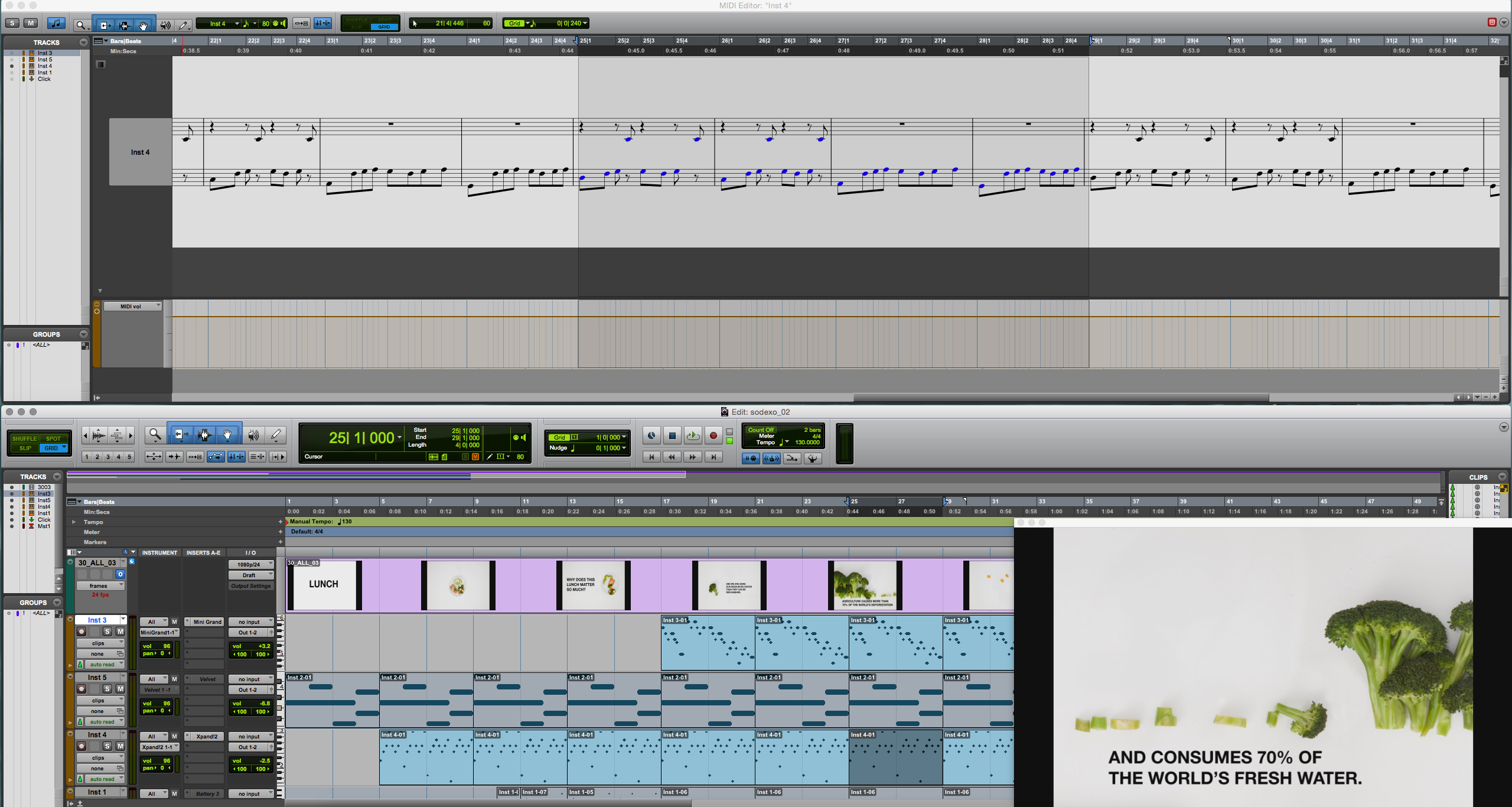Select zoom preset 5 button
The width and height of the screenshot is (1512, 807).
[x=129, y=457]
